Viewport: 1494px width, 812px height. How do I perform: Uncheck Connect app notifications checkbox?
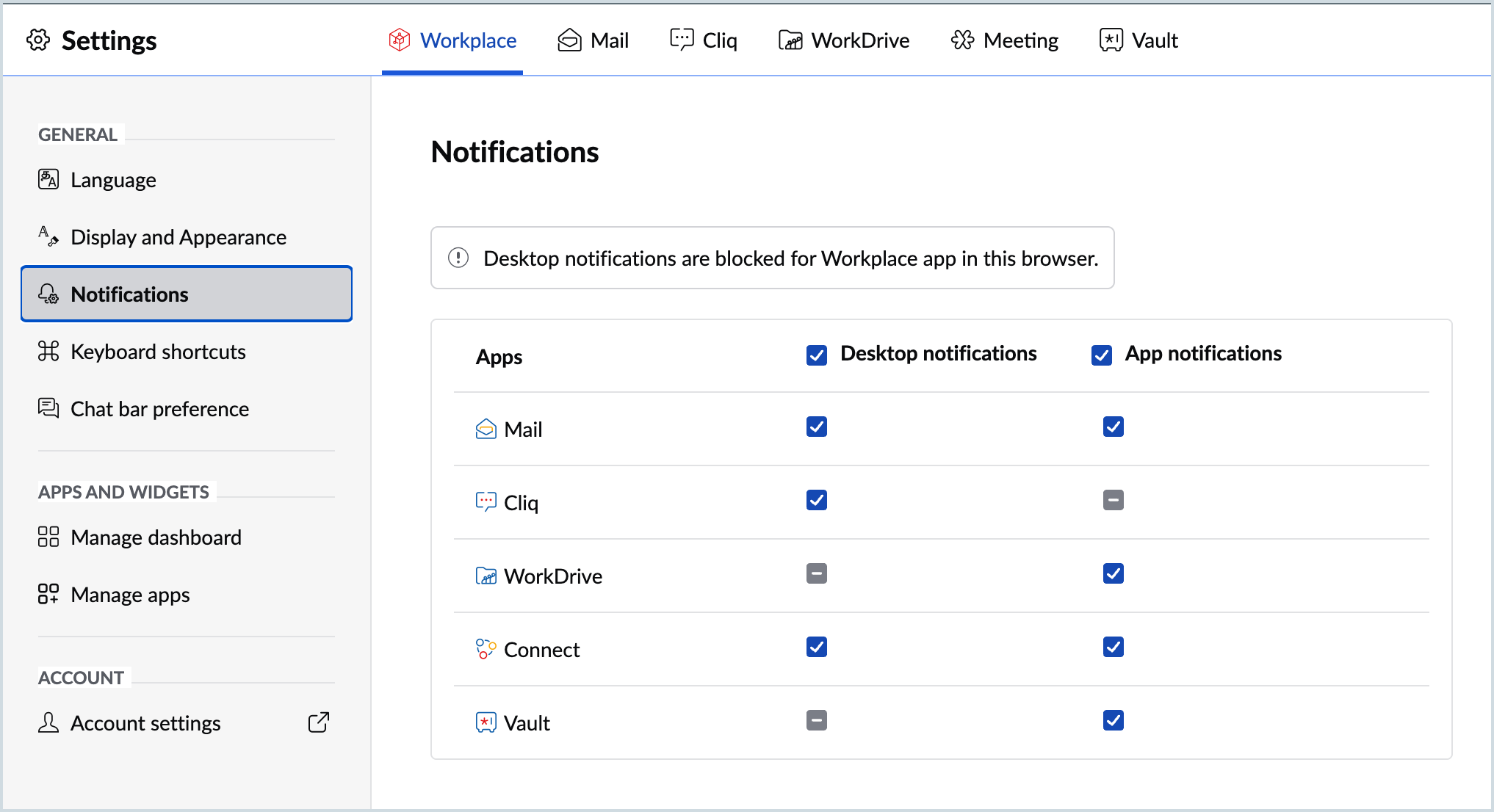tap(1114, 647)
